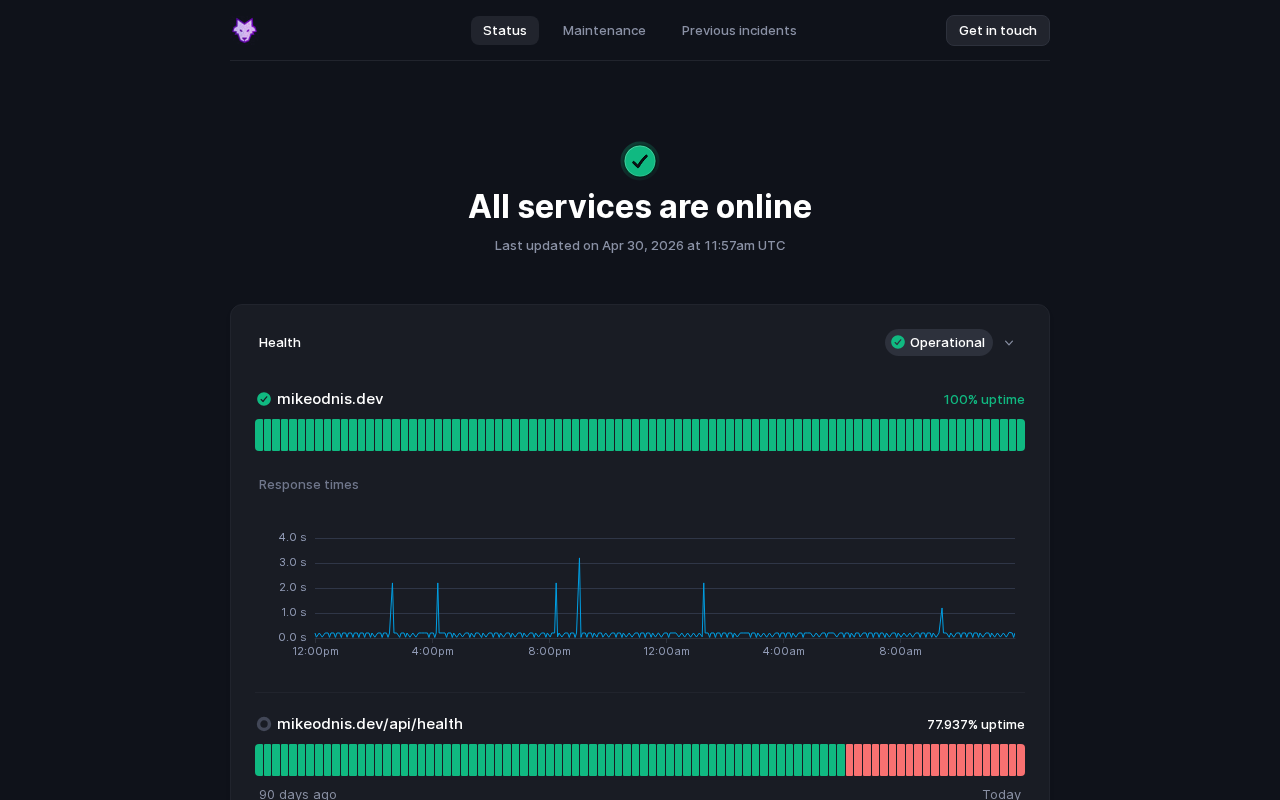Click the tallest 3-second spike in response chart

579,560
